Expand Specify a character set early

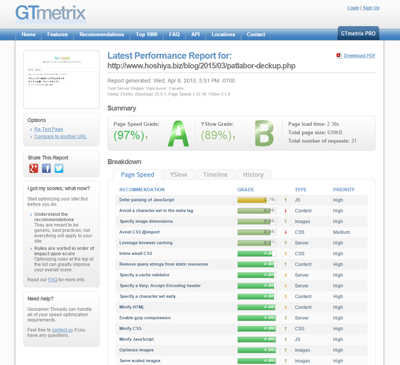pyautogui.click(x=148, y=296)
